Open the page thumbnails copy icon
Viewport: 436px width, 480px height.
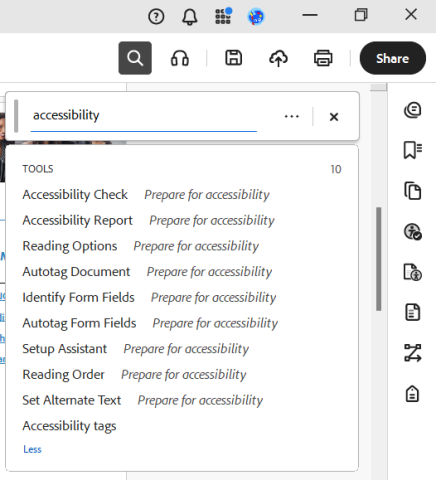pyautogui.click(x=413, y=191)
